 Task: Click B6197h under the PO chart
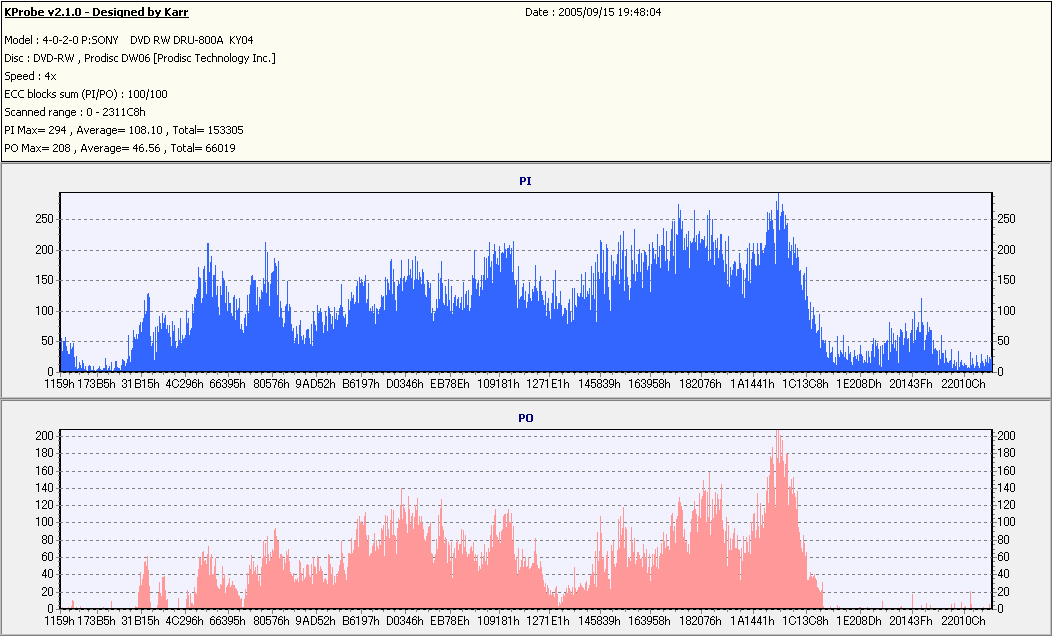tap(360, 621)
